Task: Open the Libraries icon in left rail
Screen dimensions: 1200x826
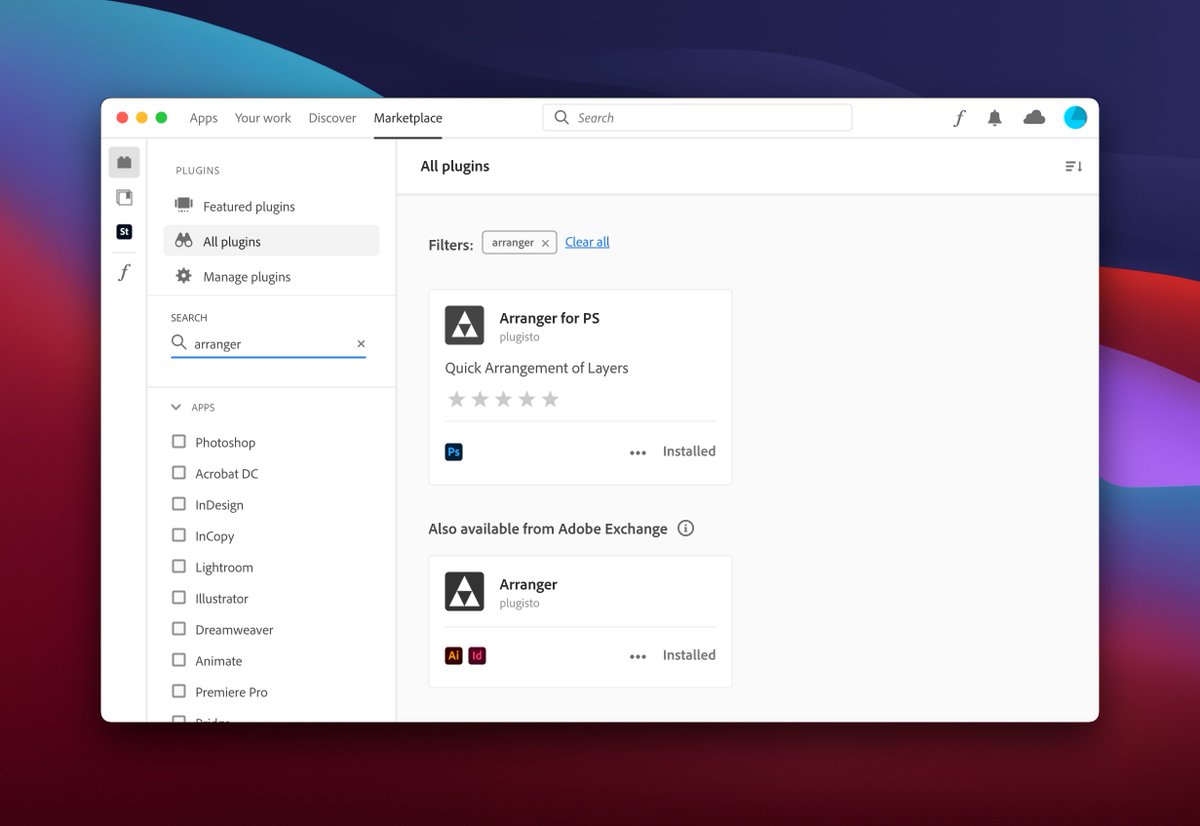Action: pos(124,197)
